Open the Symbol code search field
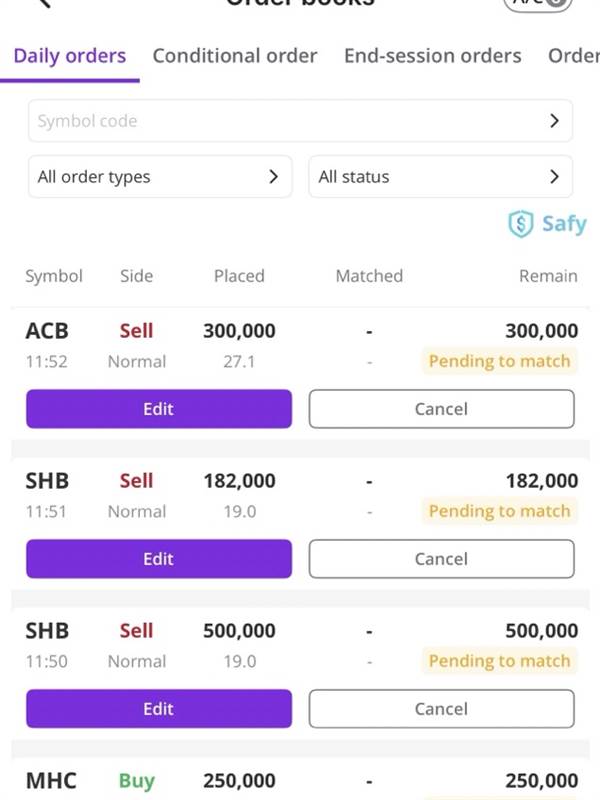 click(300, 121)
